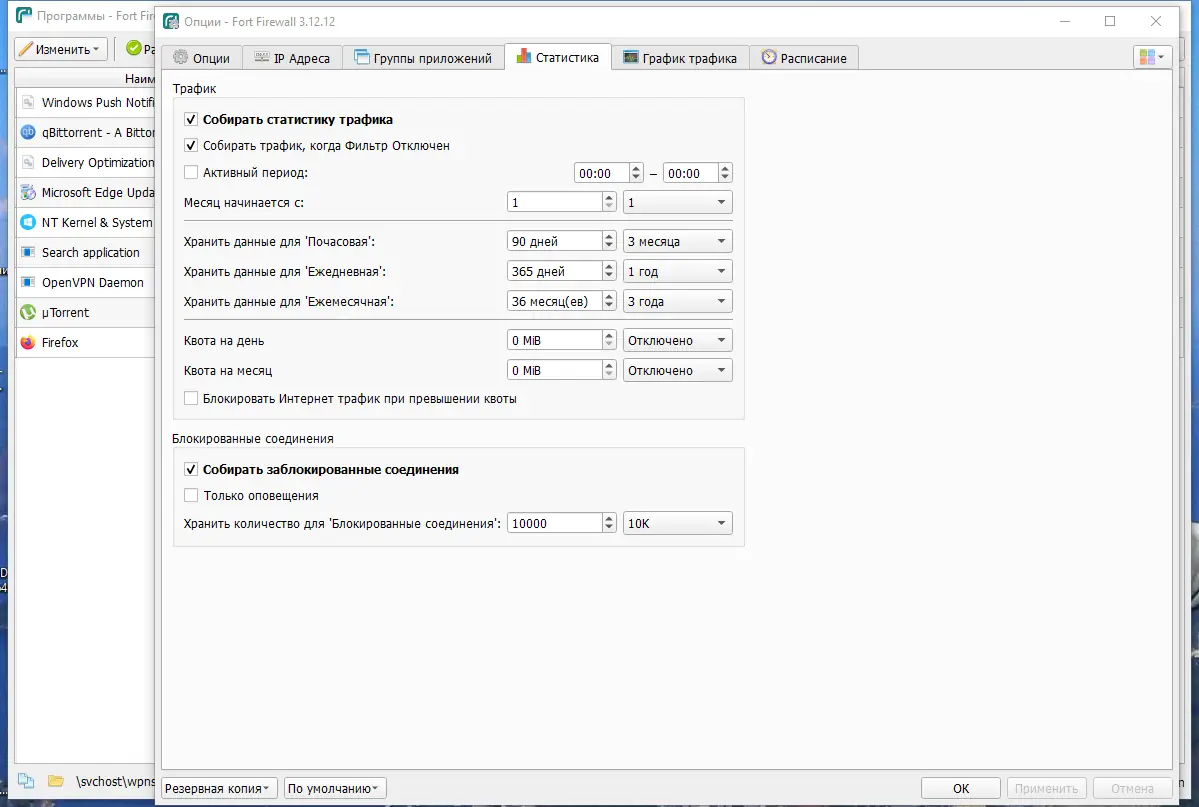Select Windows Push Notifications row in Programs window
Screen dimensions: 1199x807
[85, 102]
